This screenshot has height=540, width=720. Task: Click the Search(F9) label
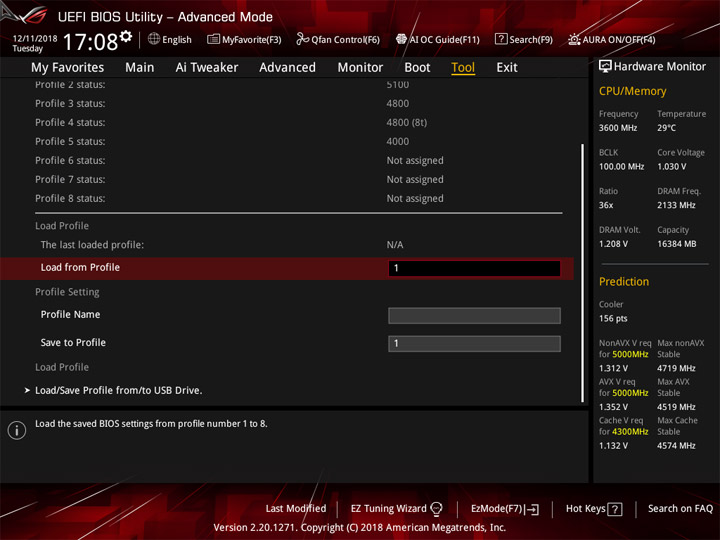click(531, 39)
